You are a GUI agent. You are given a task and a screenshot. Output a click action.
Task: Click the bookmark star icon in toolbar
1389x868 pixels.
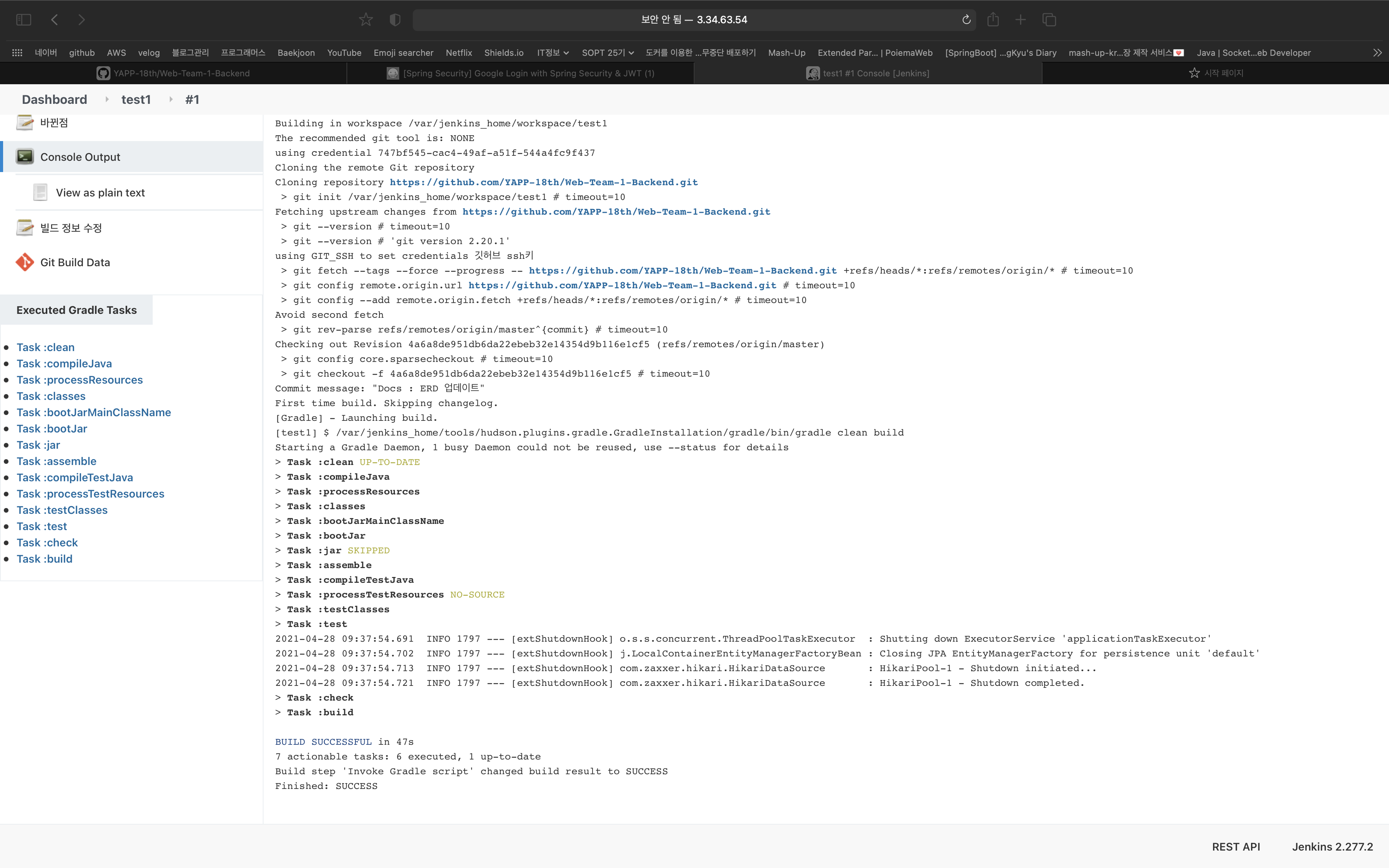(365, 19)
